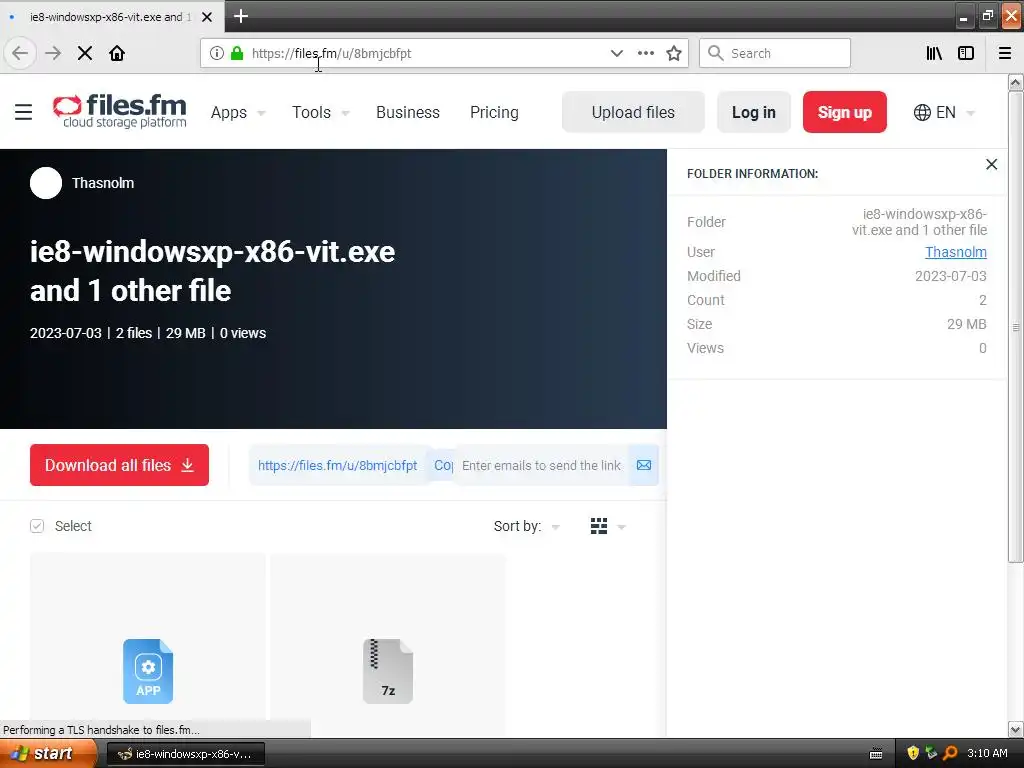Click the scrollbar up arrow
1024x768 pixels.
[x=1016, y=82]
